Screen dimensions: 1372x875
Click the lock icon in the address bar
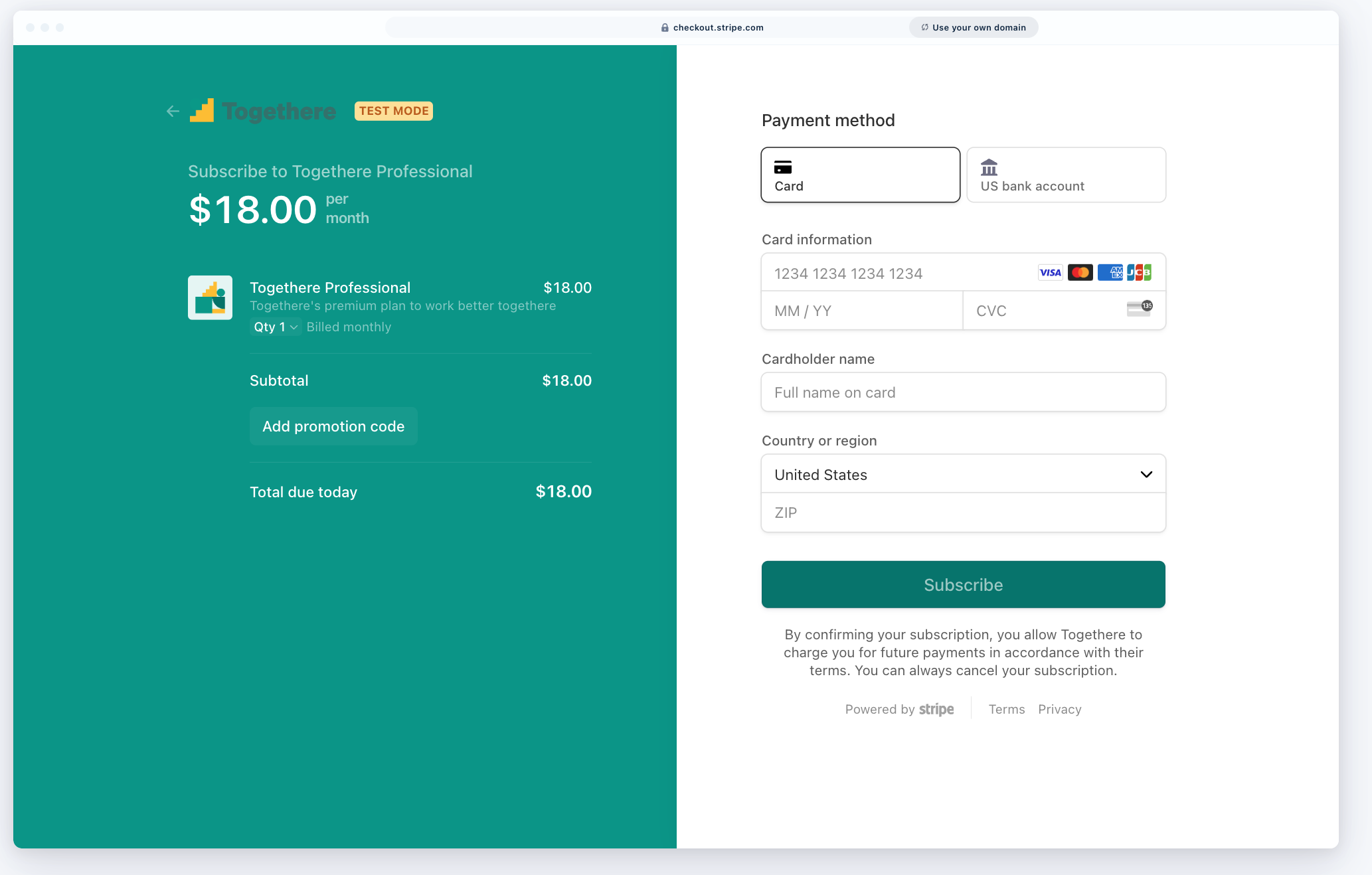point(665,28)
